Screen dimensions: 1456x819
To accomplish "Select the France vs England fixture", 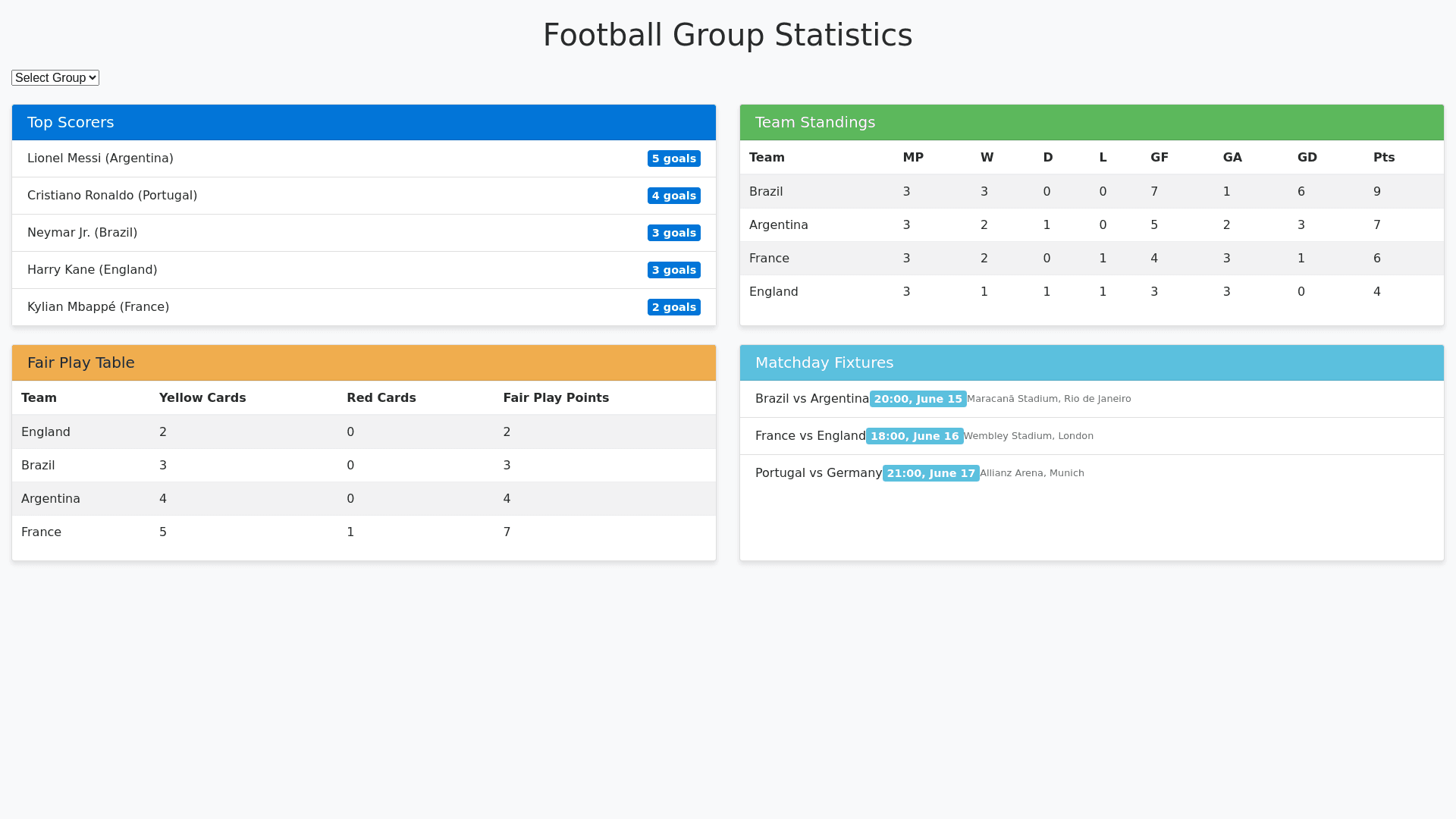I will [810, 436].
